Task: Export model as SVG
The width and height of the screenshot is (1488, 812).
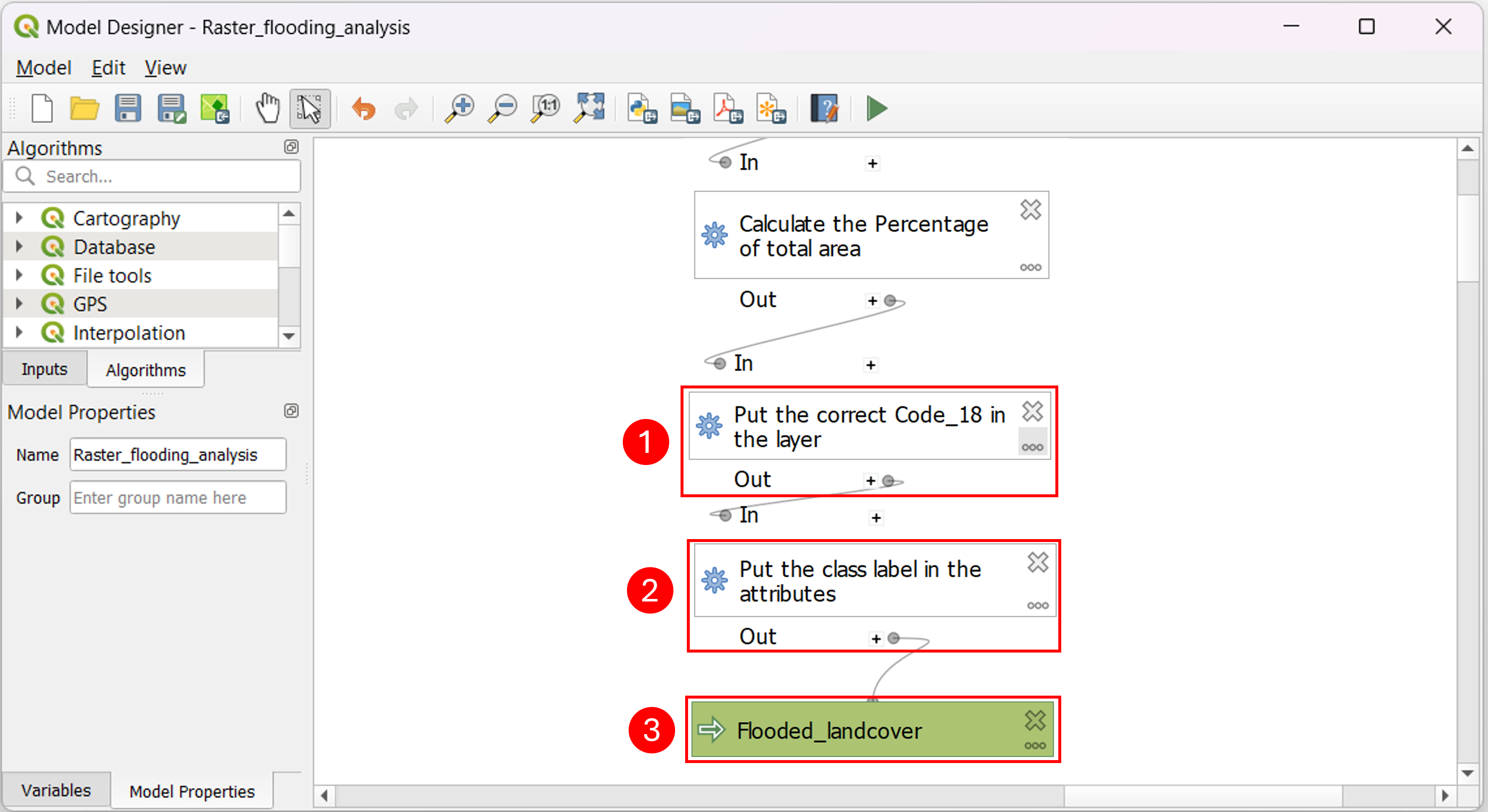Action: [771, 108]
